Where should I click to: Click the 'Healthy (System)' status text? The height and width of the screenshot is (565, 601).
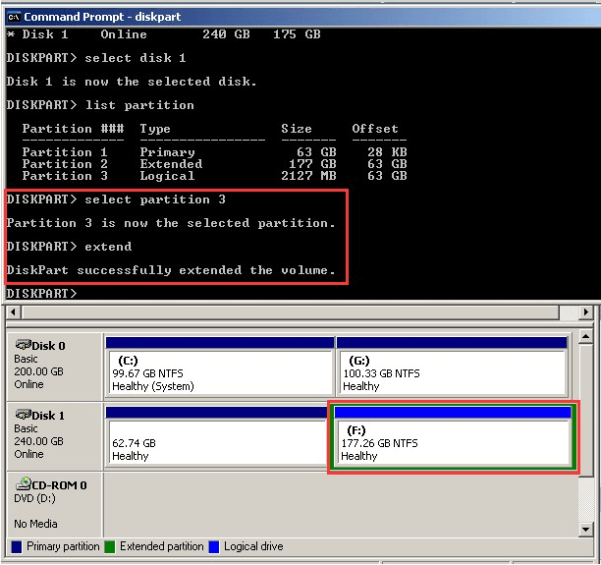tap(153, 386)
